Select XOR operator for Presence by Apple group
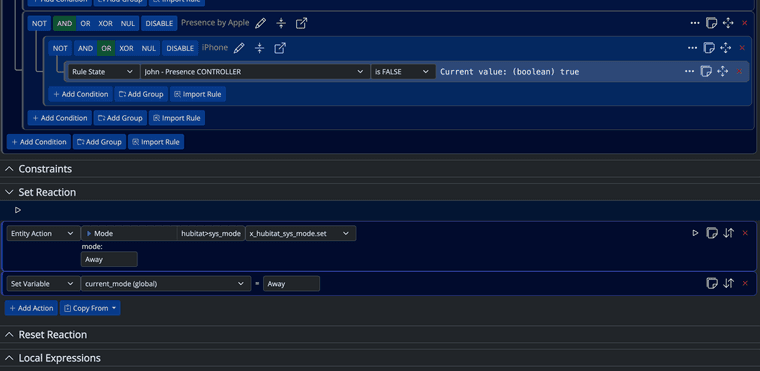This screenshot has height=371, width=760. [106, 23]
